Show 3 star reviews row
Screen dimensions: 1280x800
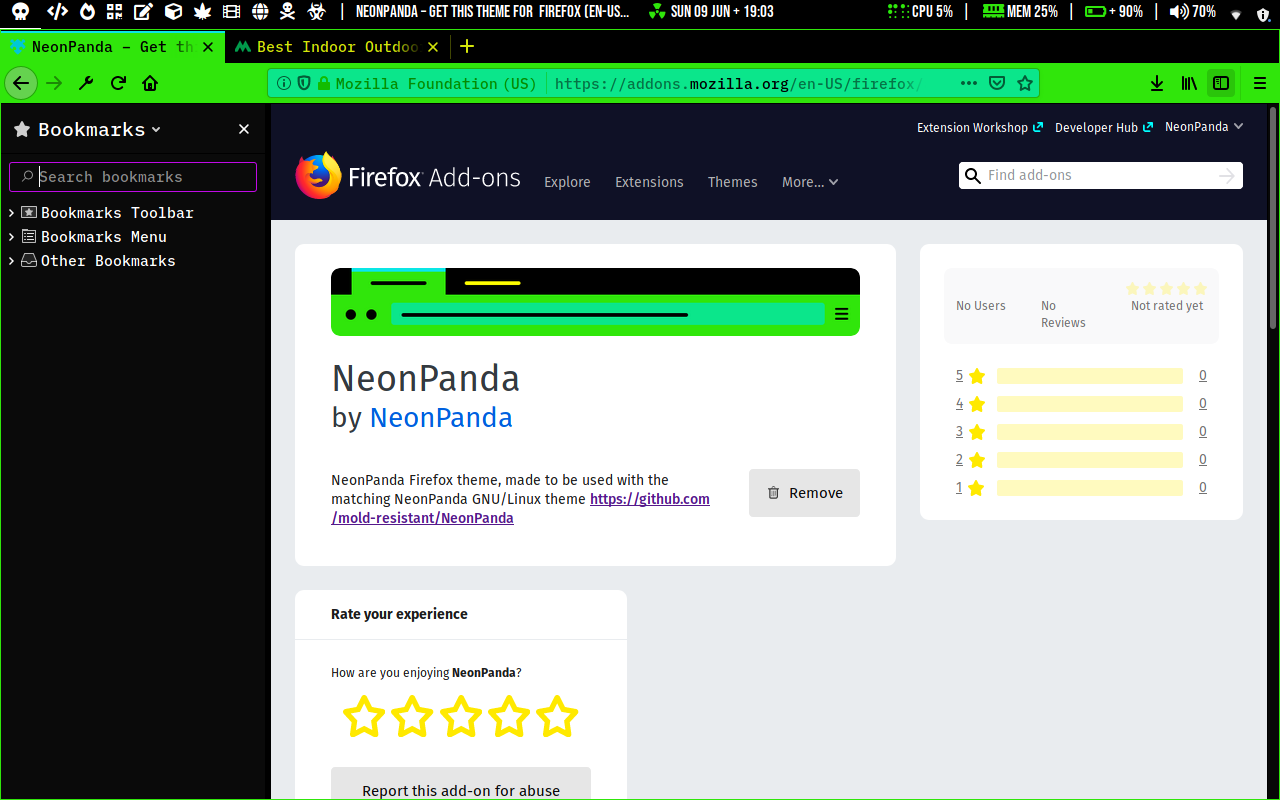[x=1081, y=432]
